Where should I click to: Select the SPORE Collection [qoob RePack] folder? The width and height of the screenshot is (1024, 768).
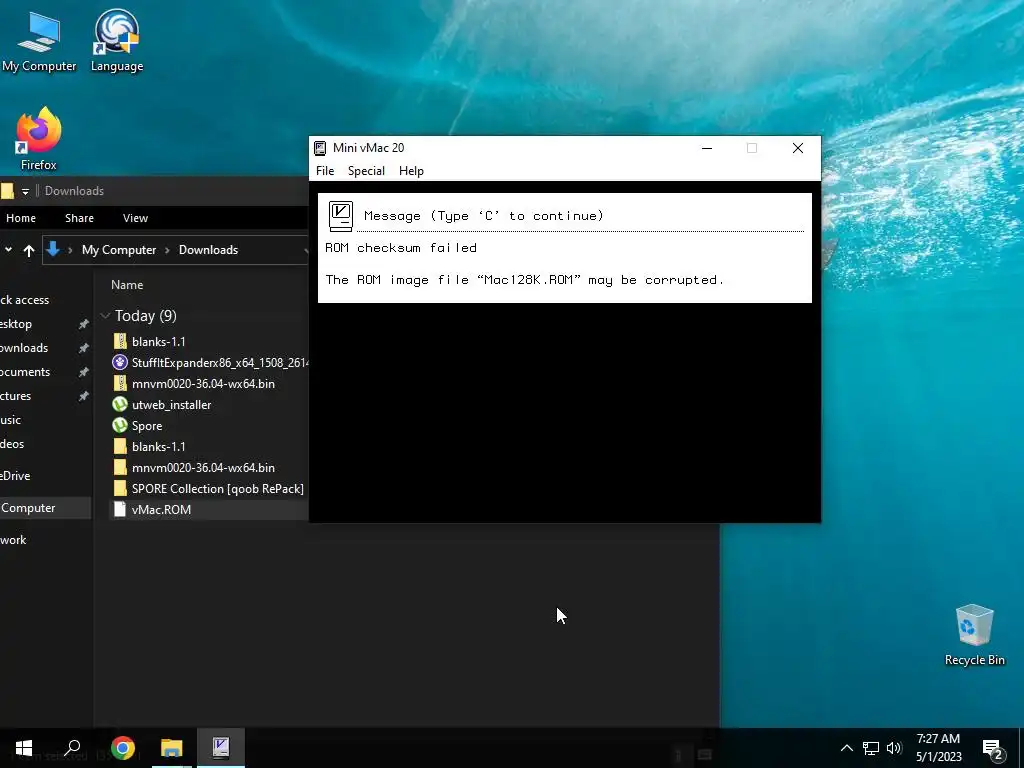pos(209,488)
